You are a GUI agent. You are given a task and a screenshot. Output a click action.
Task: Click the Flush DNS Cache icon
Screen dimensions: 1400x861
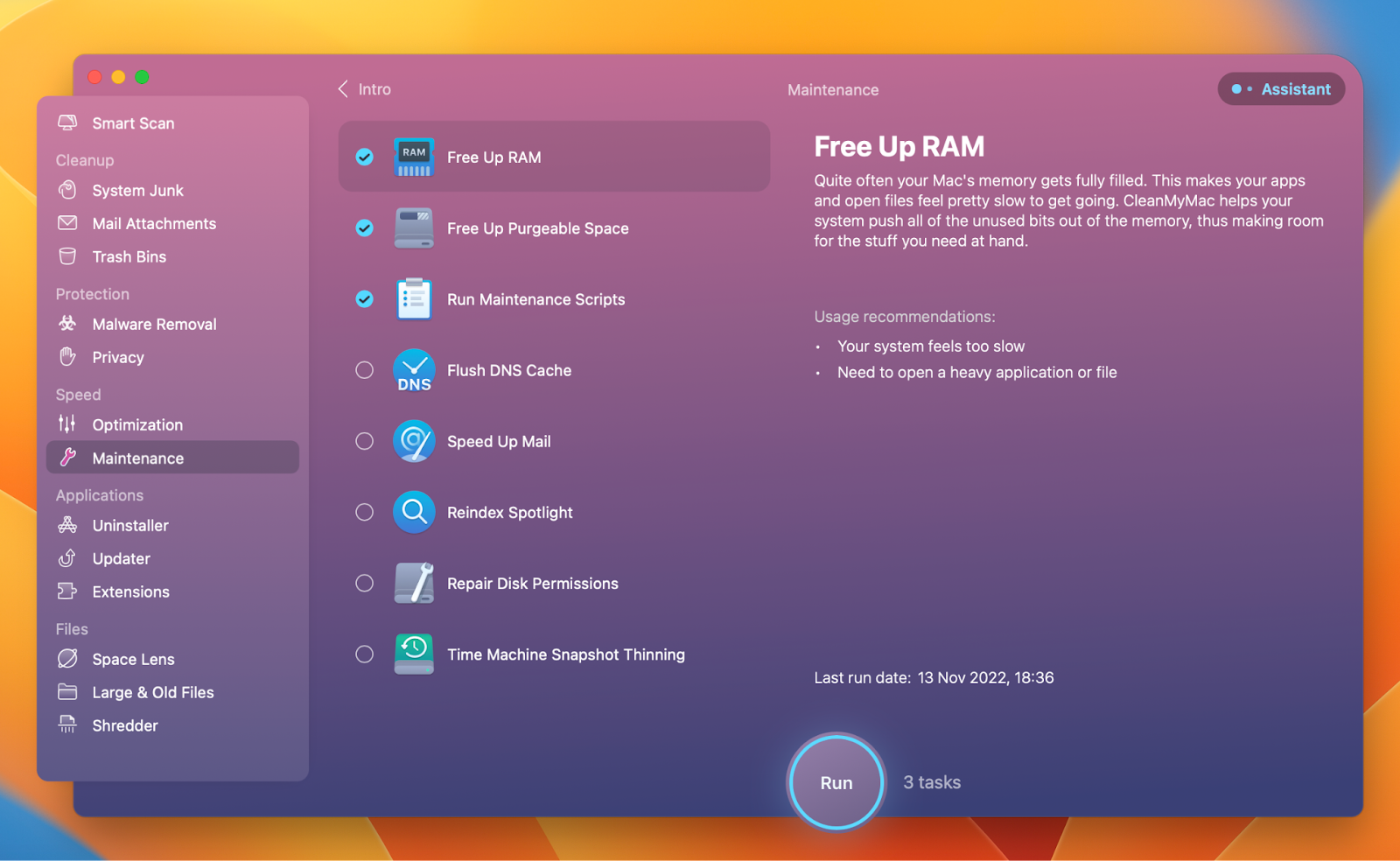pyautogui.click(x=414, y=370)
